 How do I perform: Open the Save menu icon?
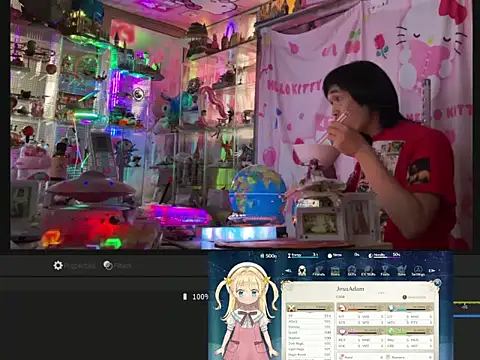click(402, 270)
